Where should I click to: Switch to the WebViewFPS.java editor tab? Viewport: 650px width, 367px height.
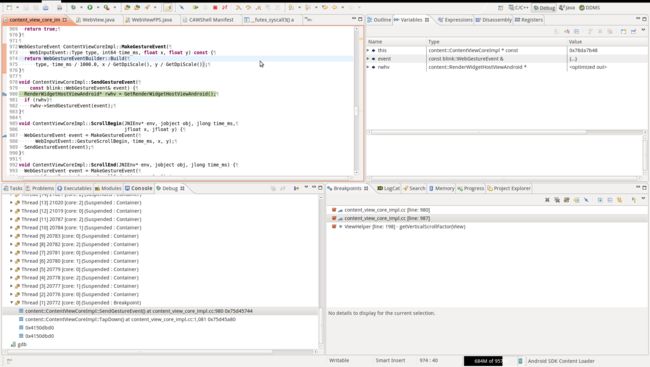[148, 19]
